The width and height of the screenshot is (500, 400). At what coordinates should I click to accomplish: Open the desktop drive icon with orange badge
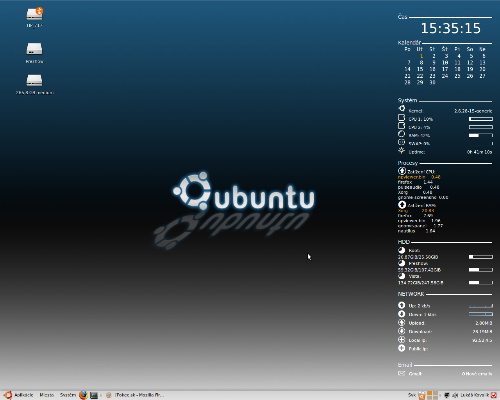tap(35, 14)
